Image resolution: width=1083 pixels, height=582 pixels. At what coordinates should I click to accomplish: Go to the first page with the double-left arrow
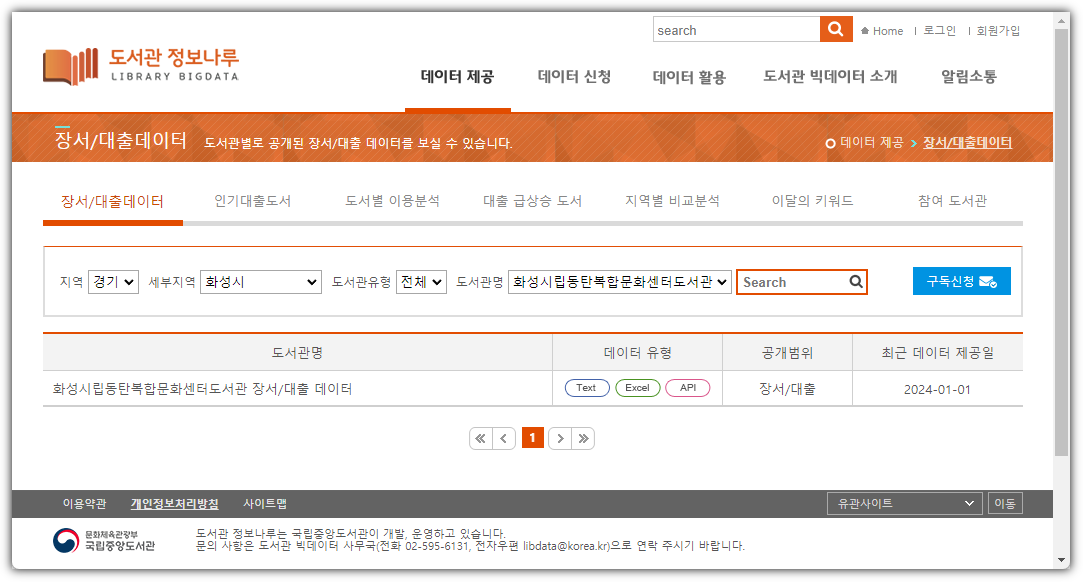481,438
